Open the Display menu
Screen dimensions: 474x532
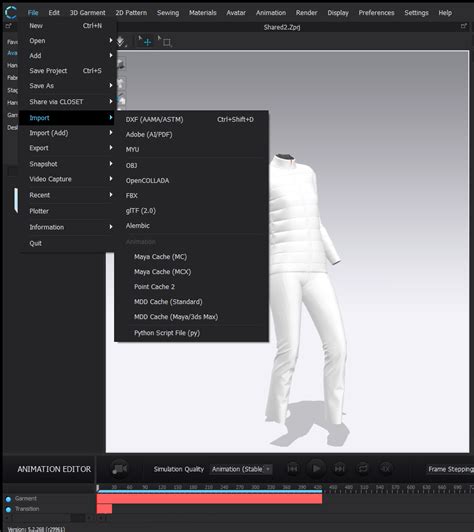(x=338, y=13)
